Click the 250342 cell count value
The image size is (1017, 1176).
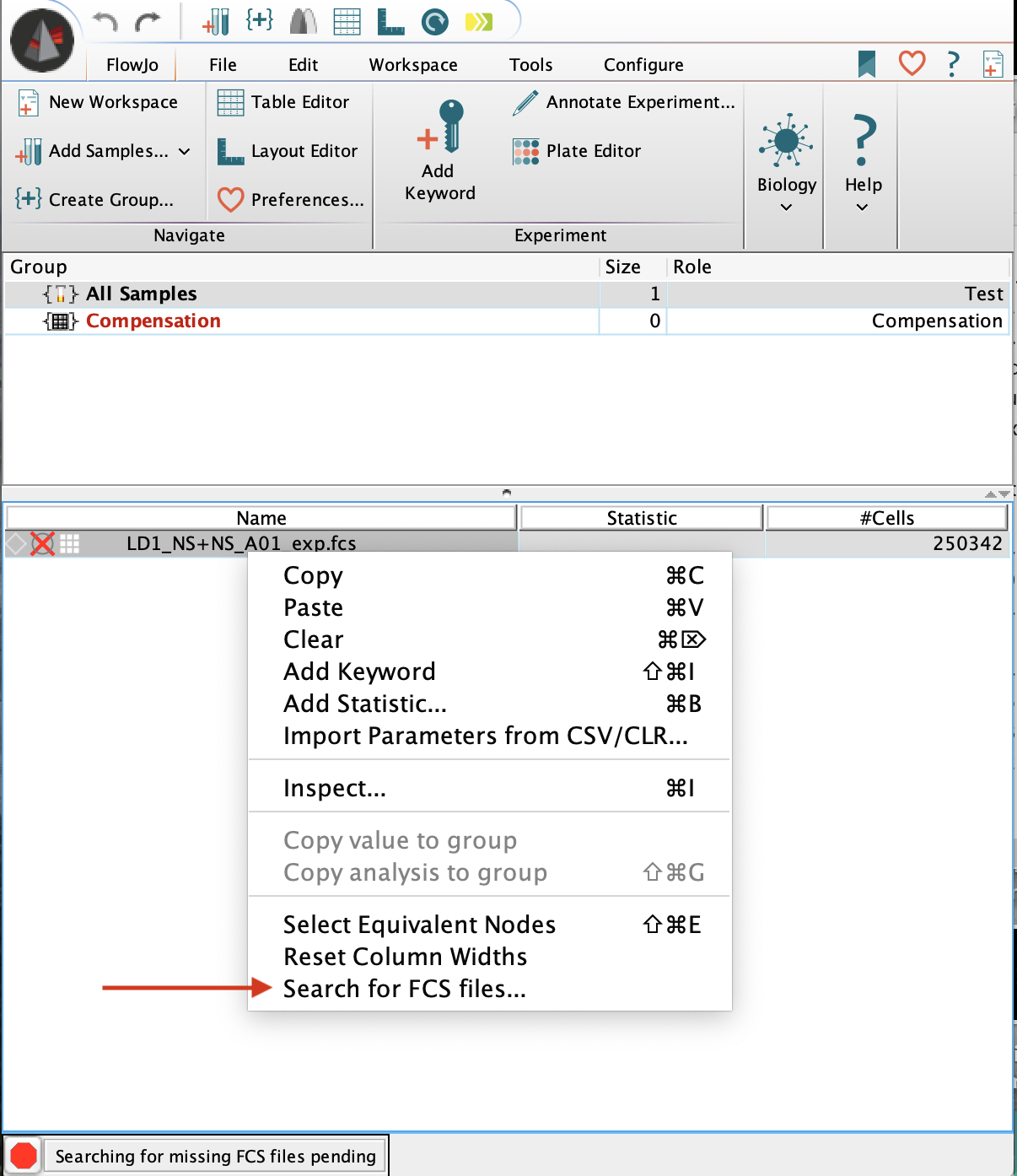[967, 544]
